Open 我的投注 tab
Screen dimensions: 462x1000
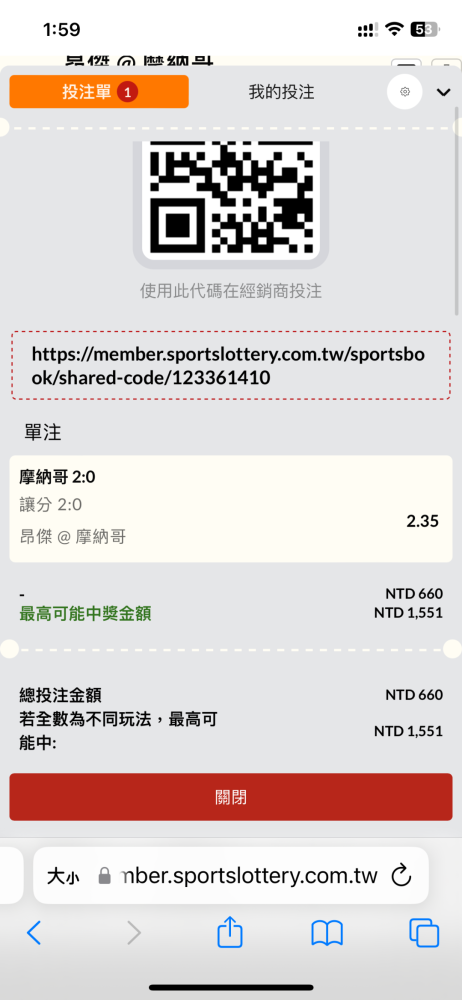pos(281,92)
